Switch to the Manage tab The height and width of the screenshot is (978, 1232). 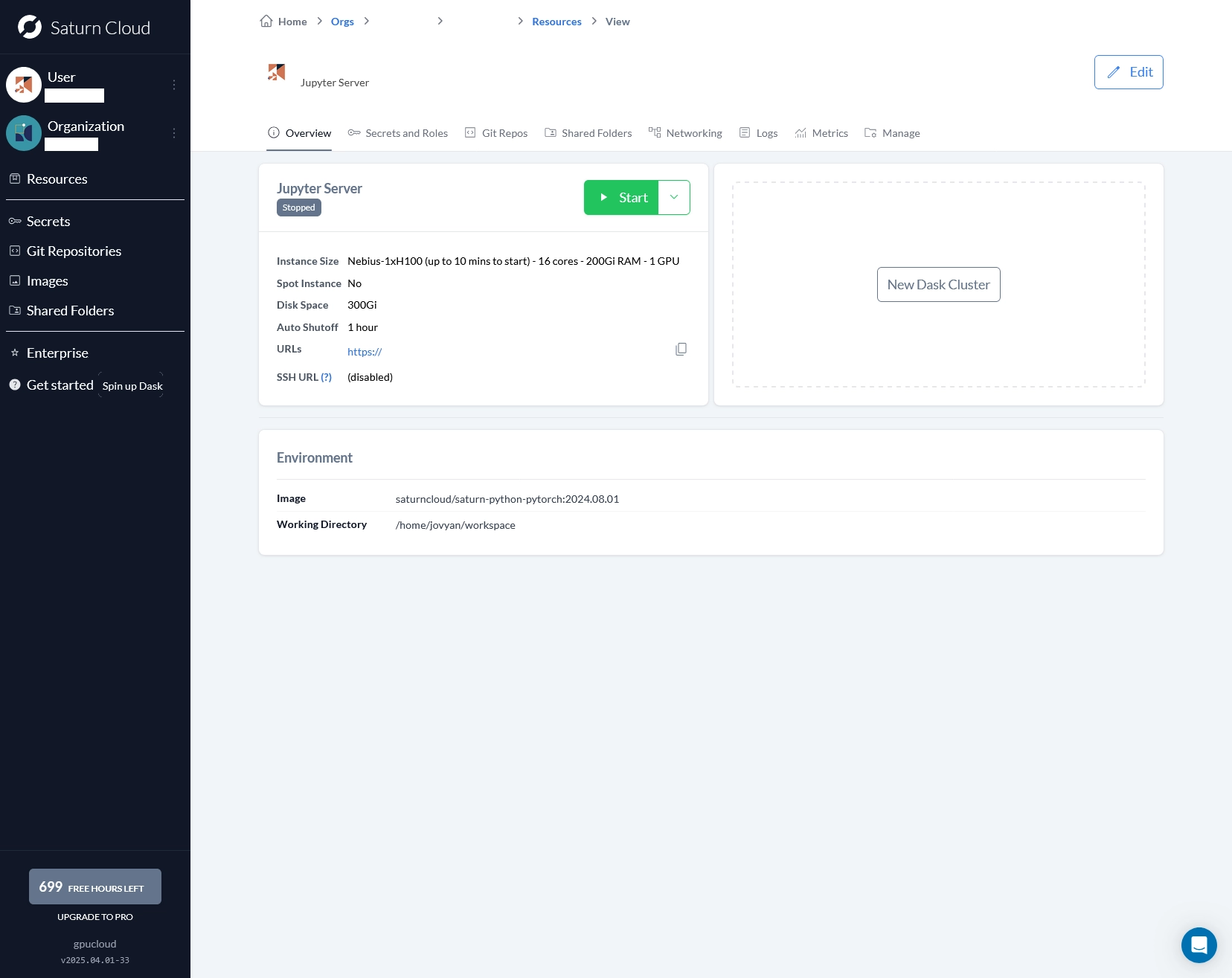click(x=892, y=133)
